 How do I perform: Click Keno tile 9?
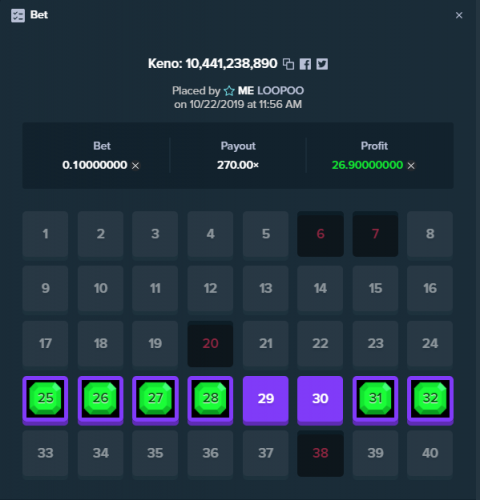coord(45,289)
